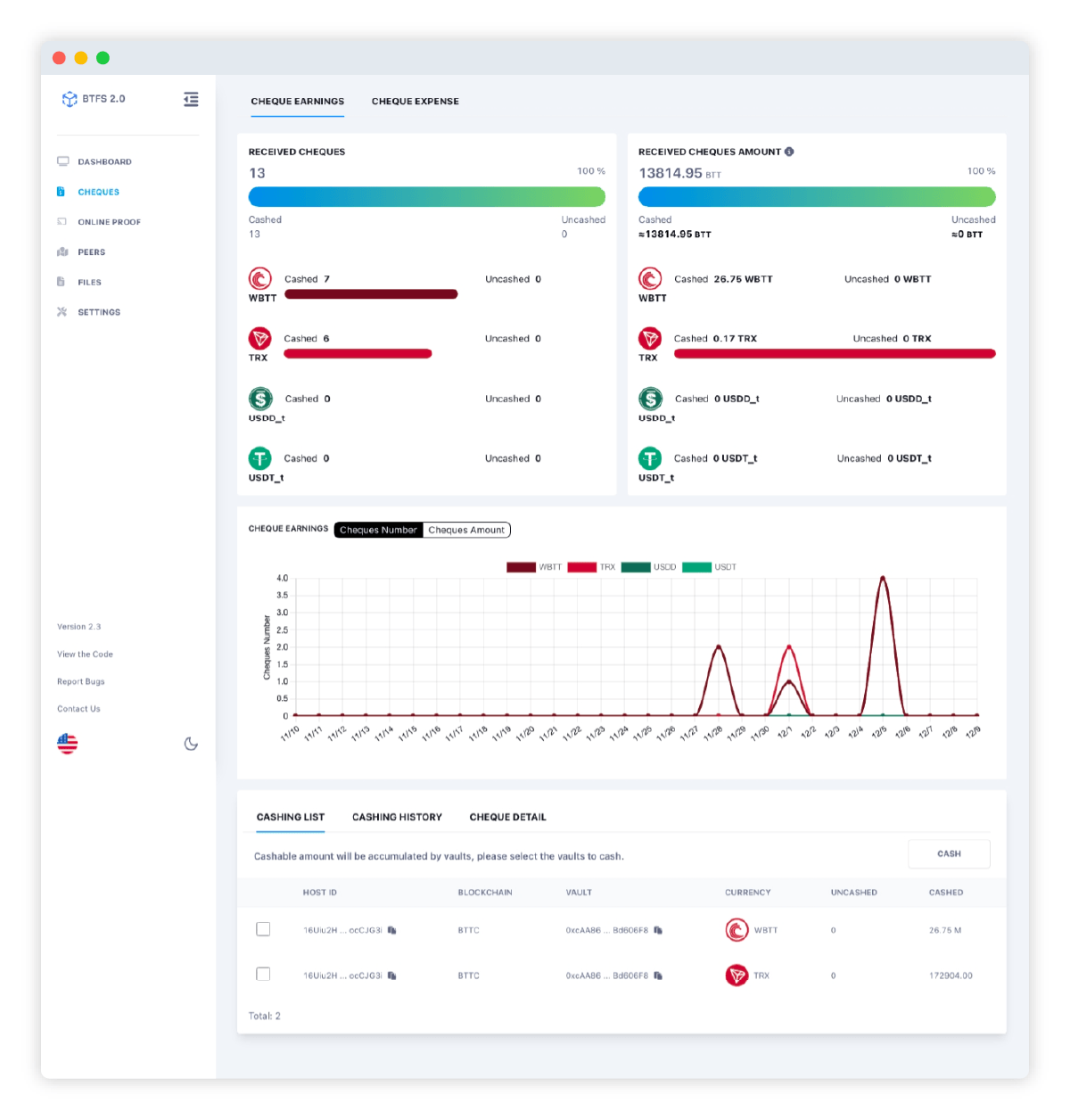The height and width of the screenshot is (1120, 1070).
Task: Toggle WBTT legend color swatch
Action: point(521,567)
